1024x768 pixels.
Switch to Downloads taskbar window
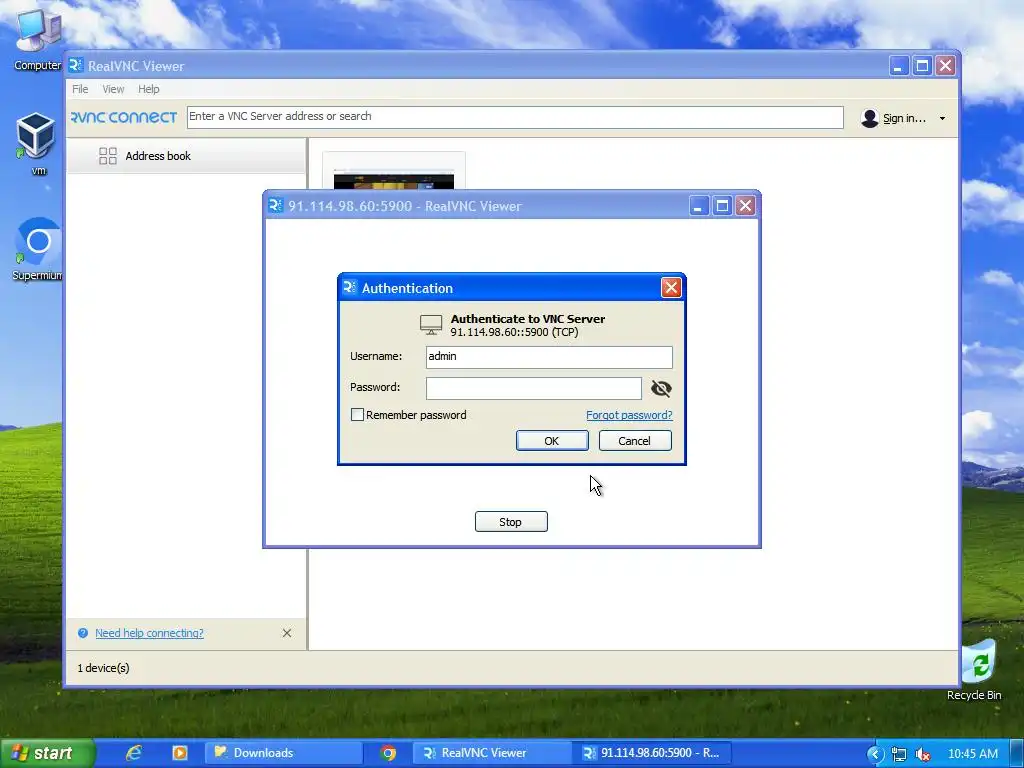[283, 753]
